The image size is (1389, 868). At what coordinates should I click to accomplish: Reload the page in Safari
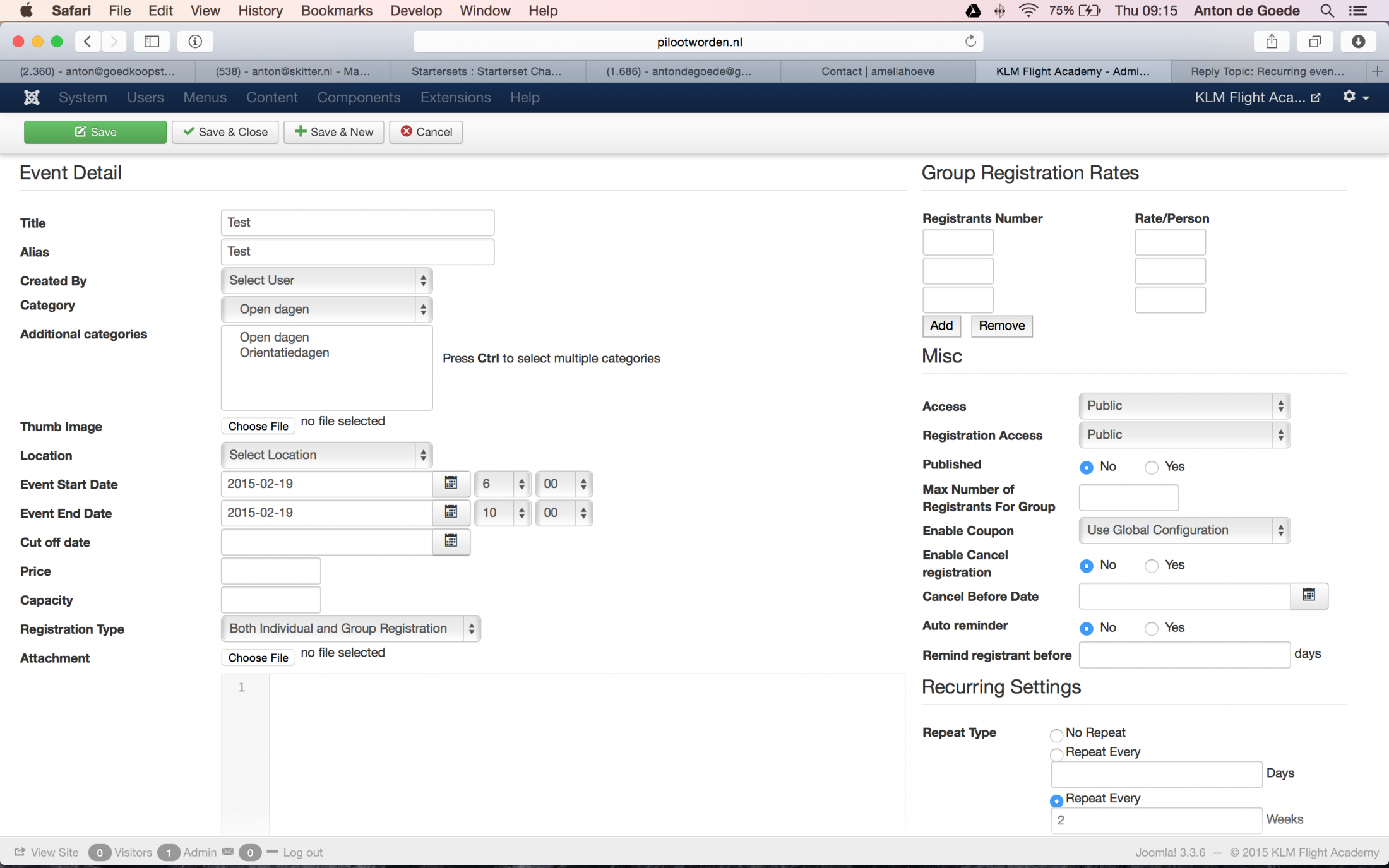click(x=970, y=42)
